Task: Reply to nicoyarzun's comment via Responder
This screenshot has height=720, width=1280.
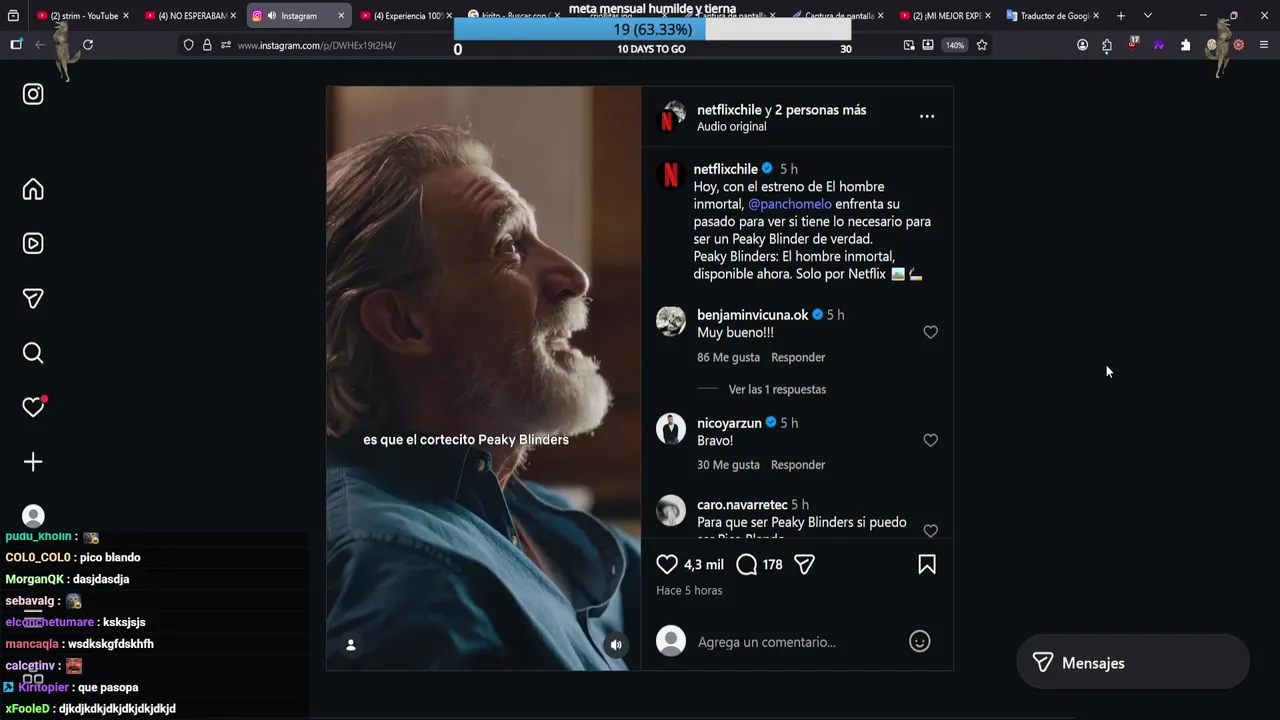Action: point(798,465)
